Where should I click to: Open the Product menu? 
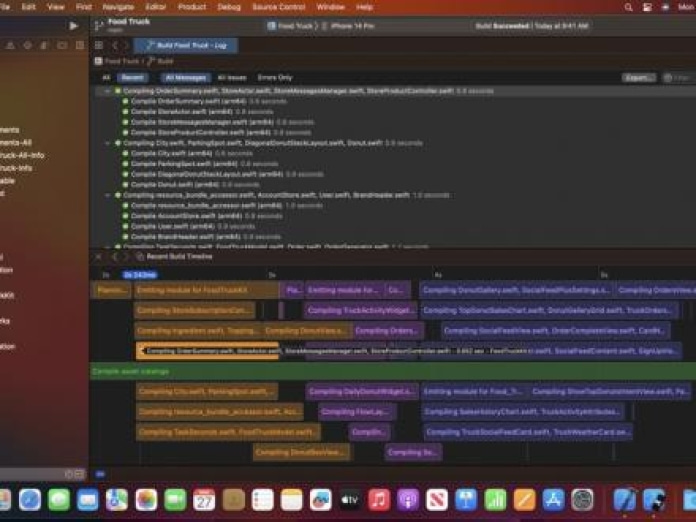click(x=192, y=7)
